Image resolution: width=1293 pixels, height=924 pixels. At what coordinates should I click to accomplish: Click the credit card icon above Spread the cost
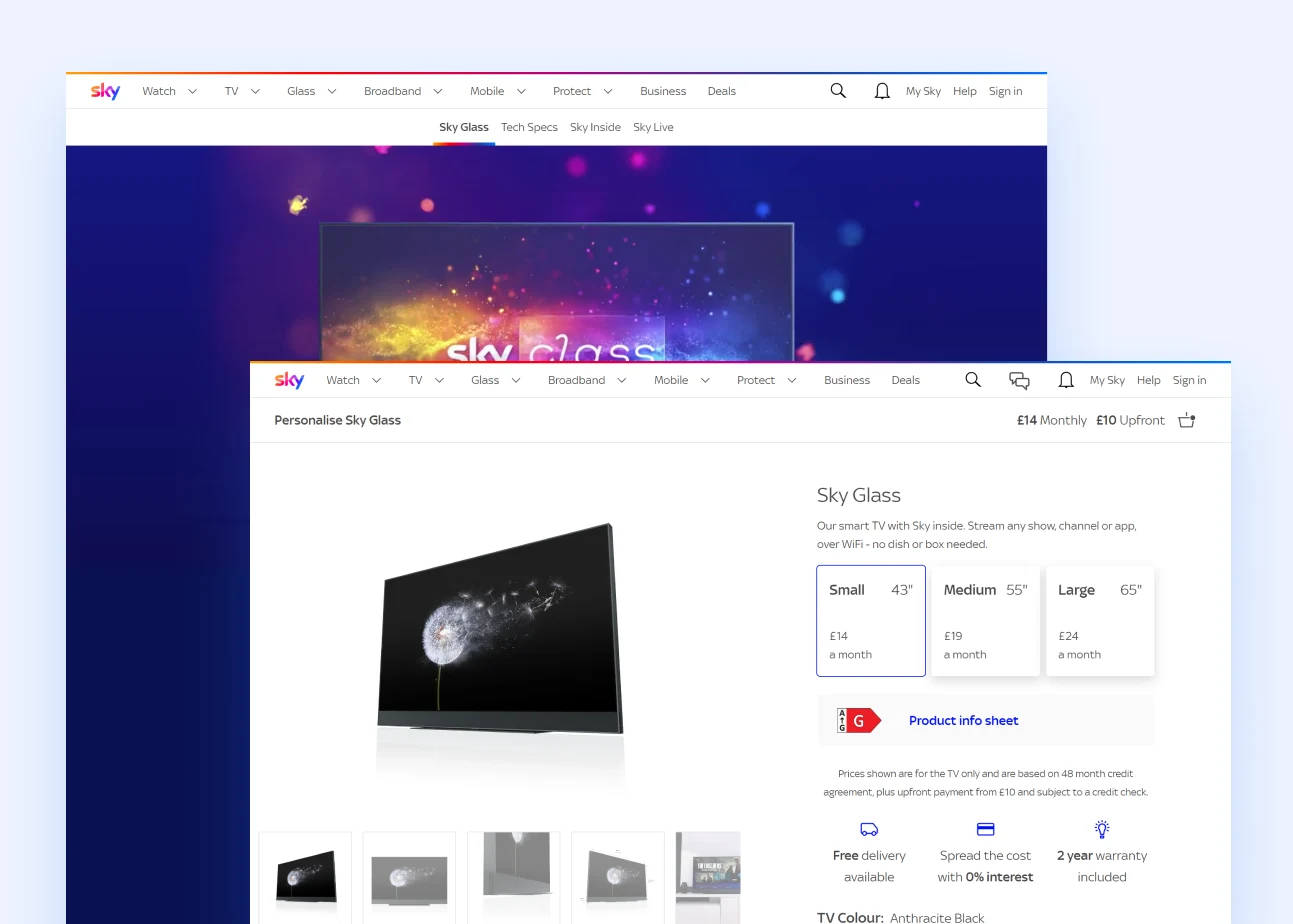[x=985, y=829]
